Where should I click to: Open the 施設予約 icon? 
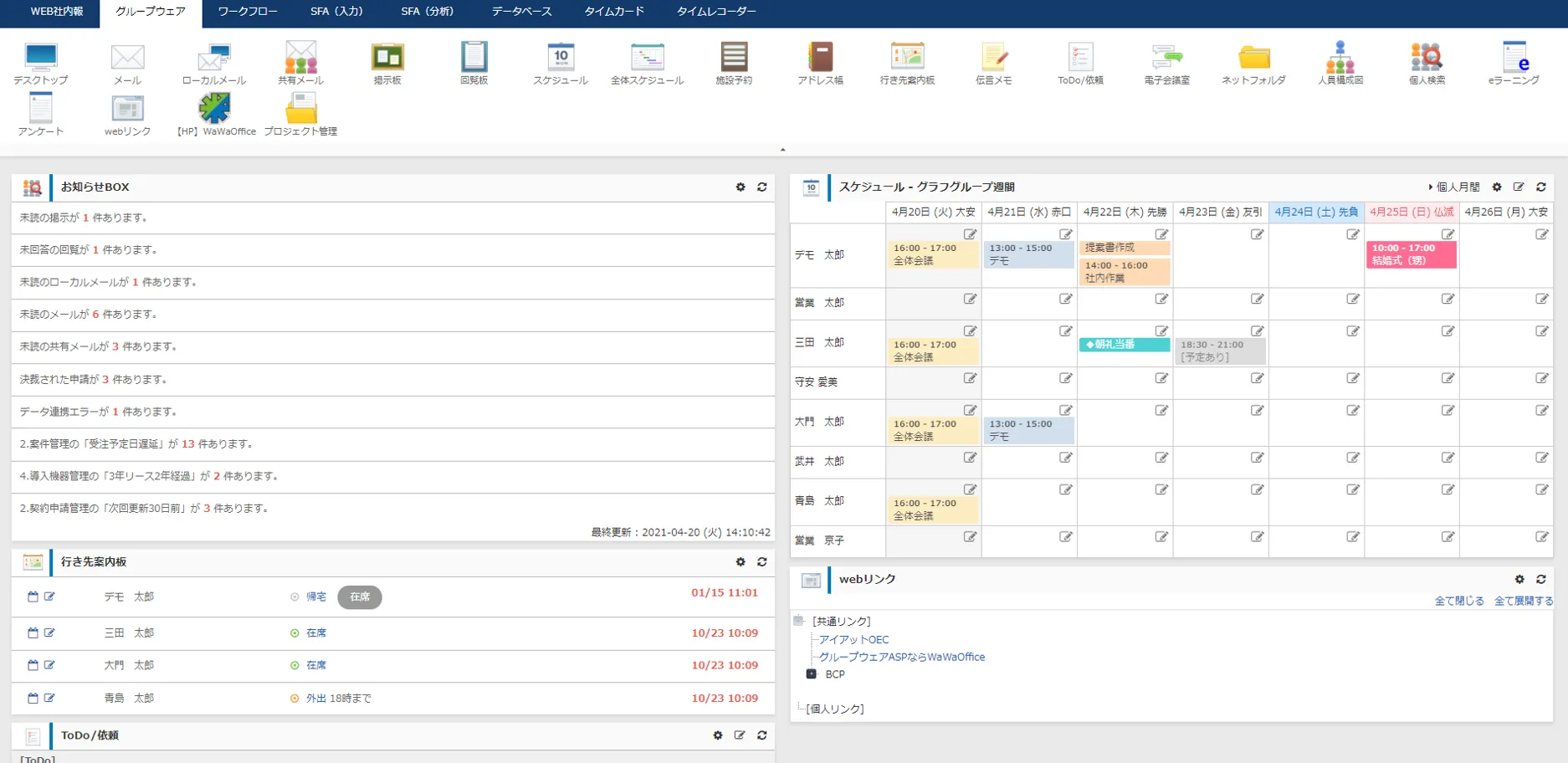[x=734, y=64]
